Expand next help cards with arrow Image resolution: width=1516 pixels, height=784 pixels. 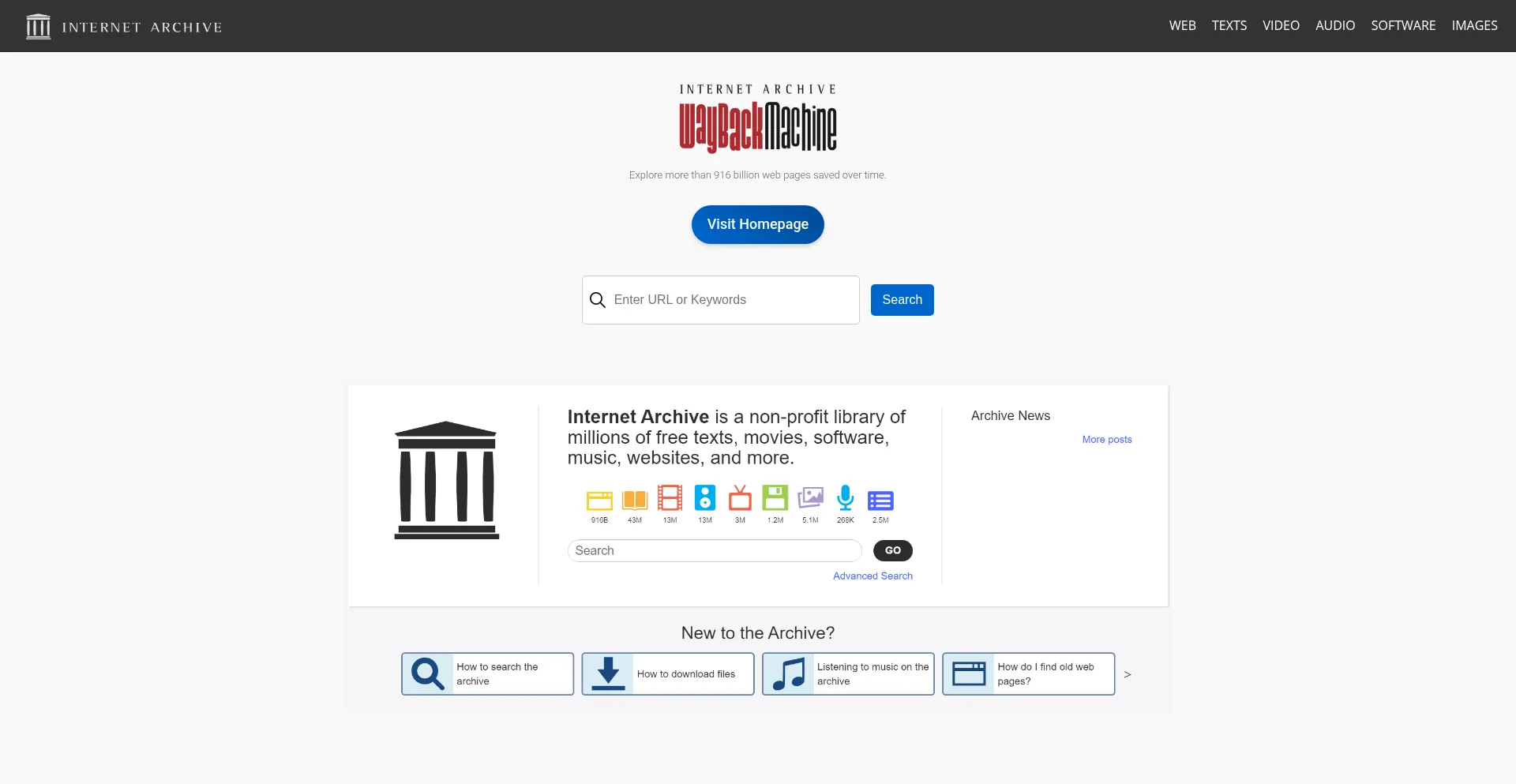1128,674
